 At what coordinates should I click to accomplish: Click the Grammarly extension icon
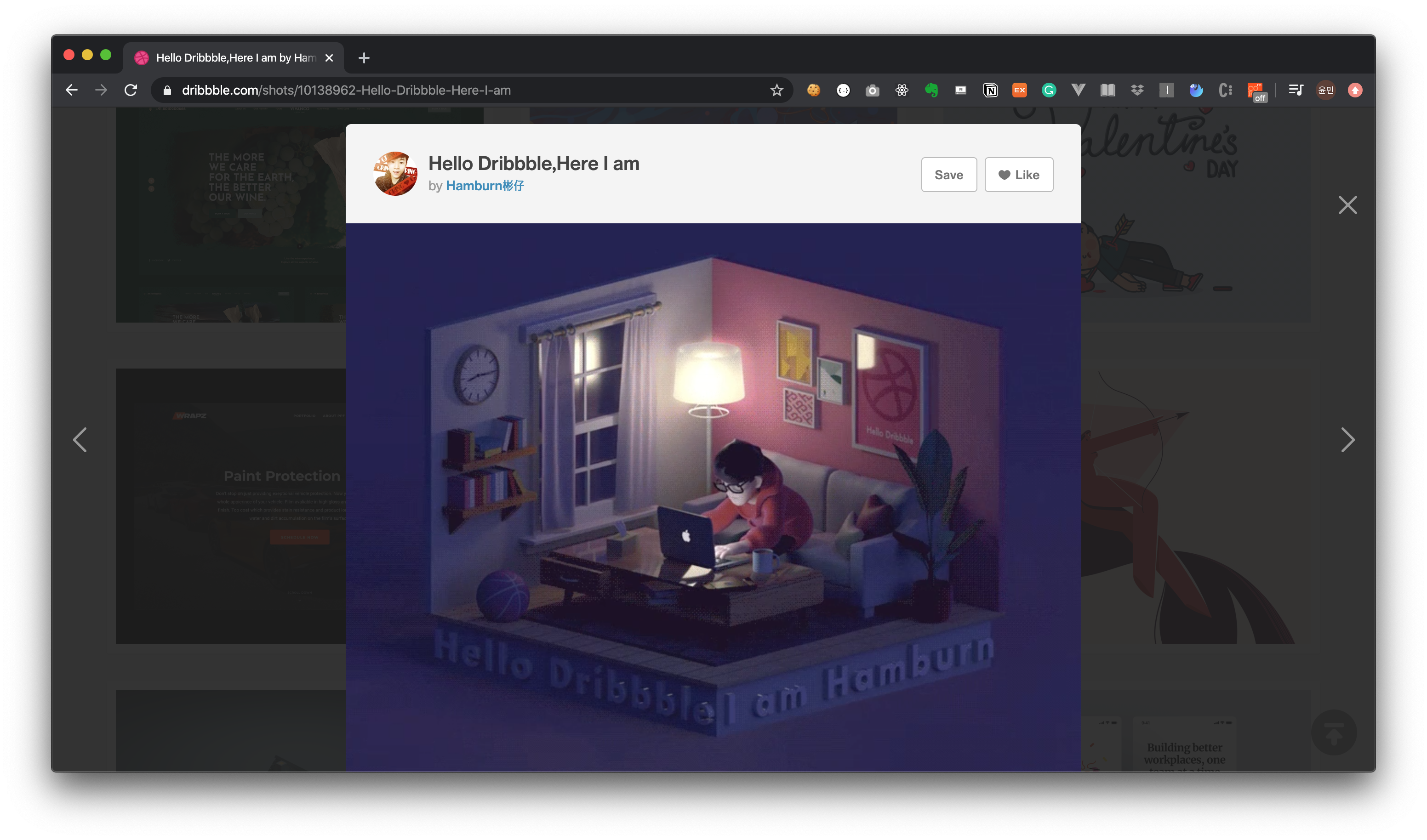click(1049, 90)
